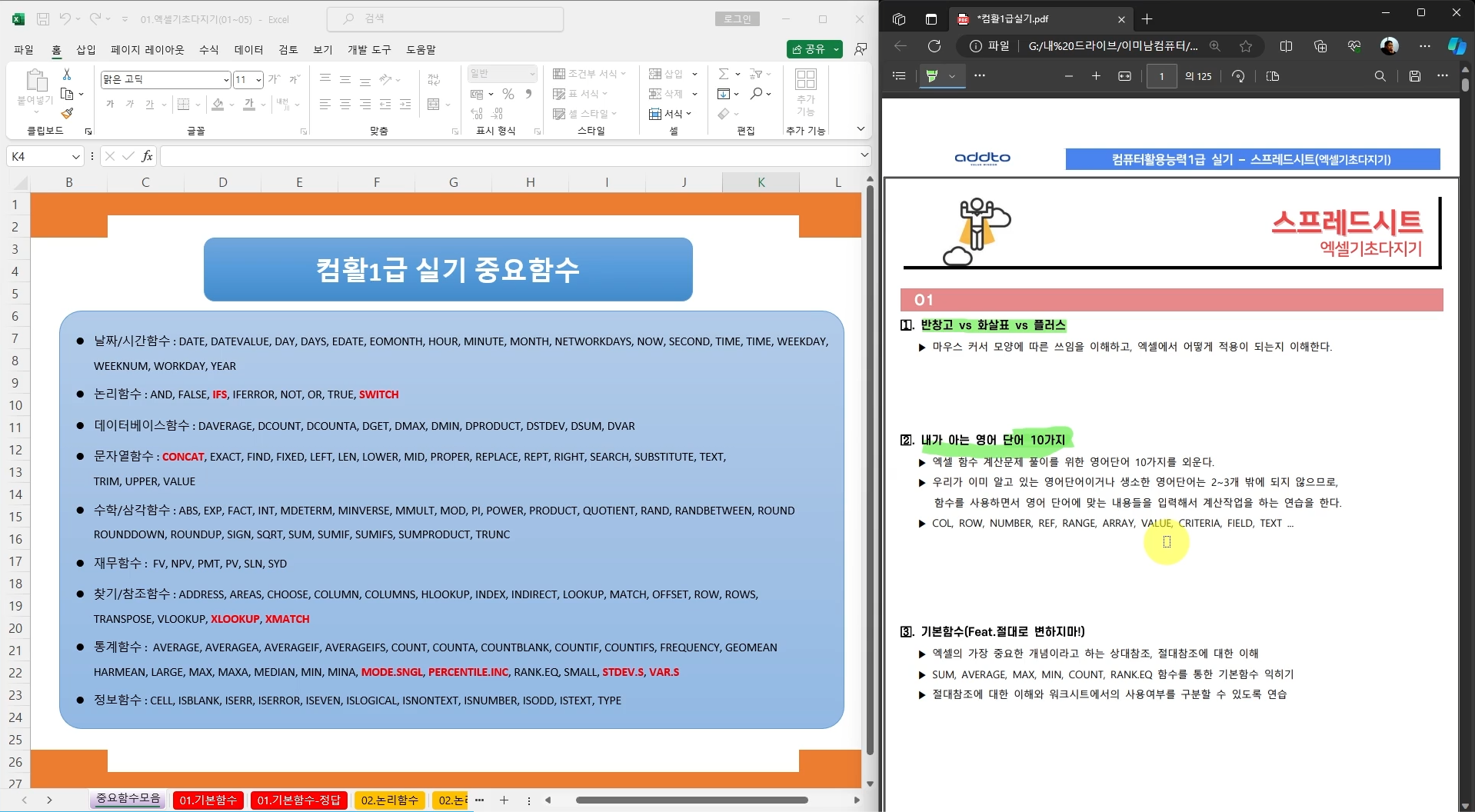Click the AutoSum sigma icon
This screenshot has width=1475, height=812.
click(723, 74)
